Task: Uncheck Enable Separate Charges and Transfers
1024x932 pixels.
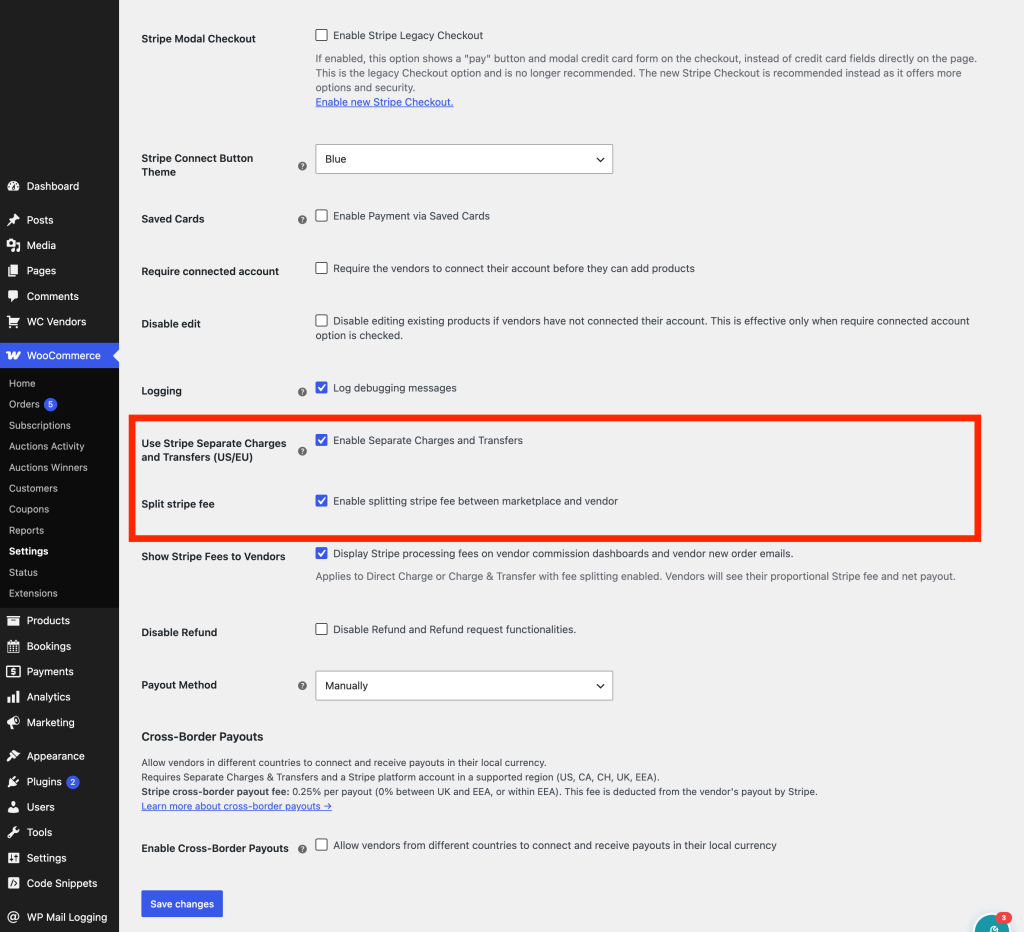Action: 321,440
